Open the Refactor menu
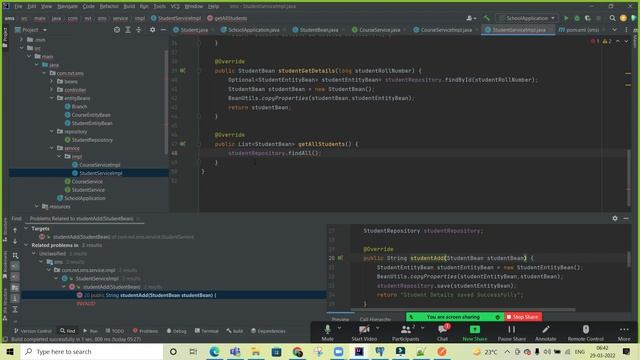 [109, 7]
